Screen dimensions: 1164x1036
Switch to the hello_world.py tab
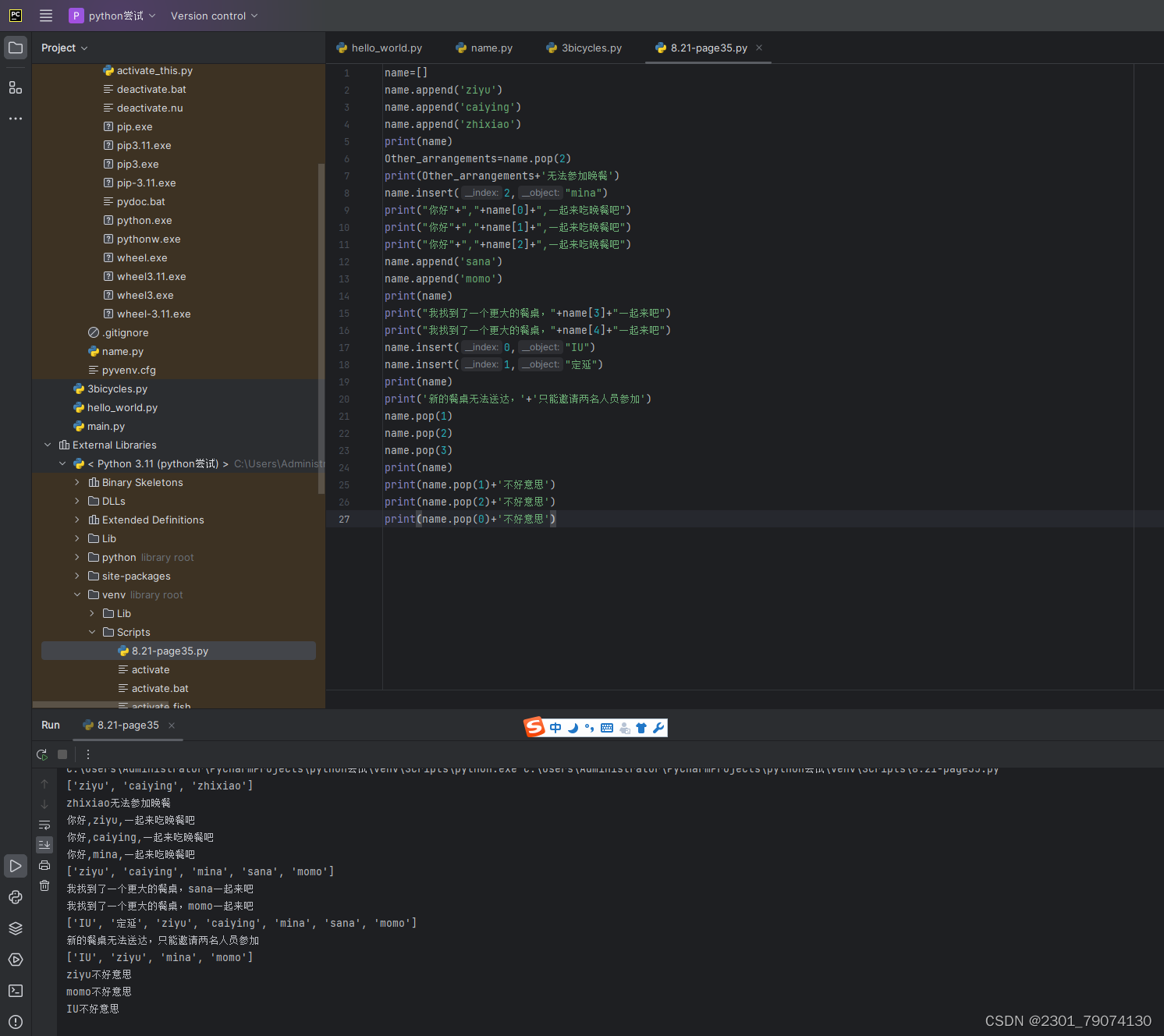click(x=385, y=48)
